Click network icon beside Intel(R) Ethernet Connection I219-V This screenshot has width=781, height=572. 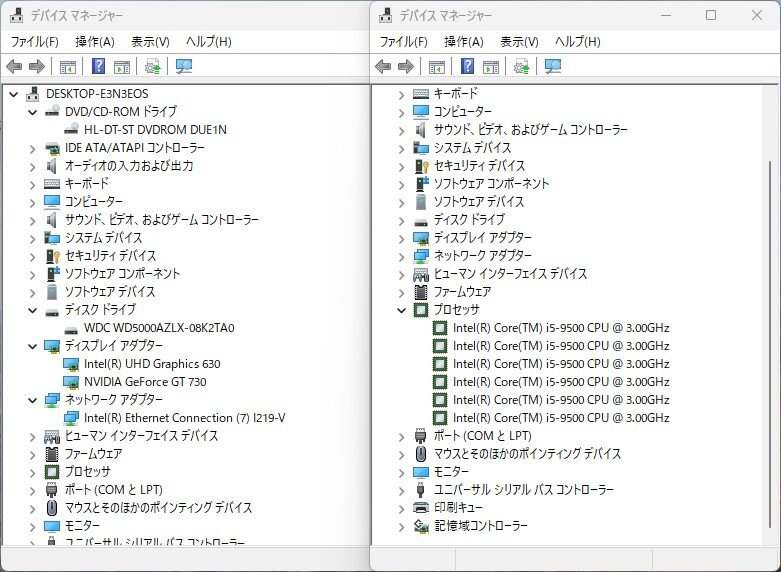(x=71, y=418)
